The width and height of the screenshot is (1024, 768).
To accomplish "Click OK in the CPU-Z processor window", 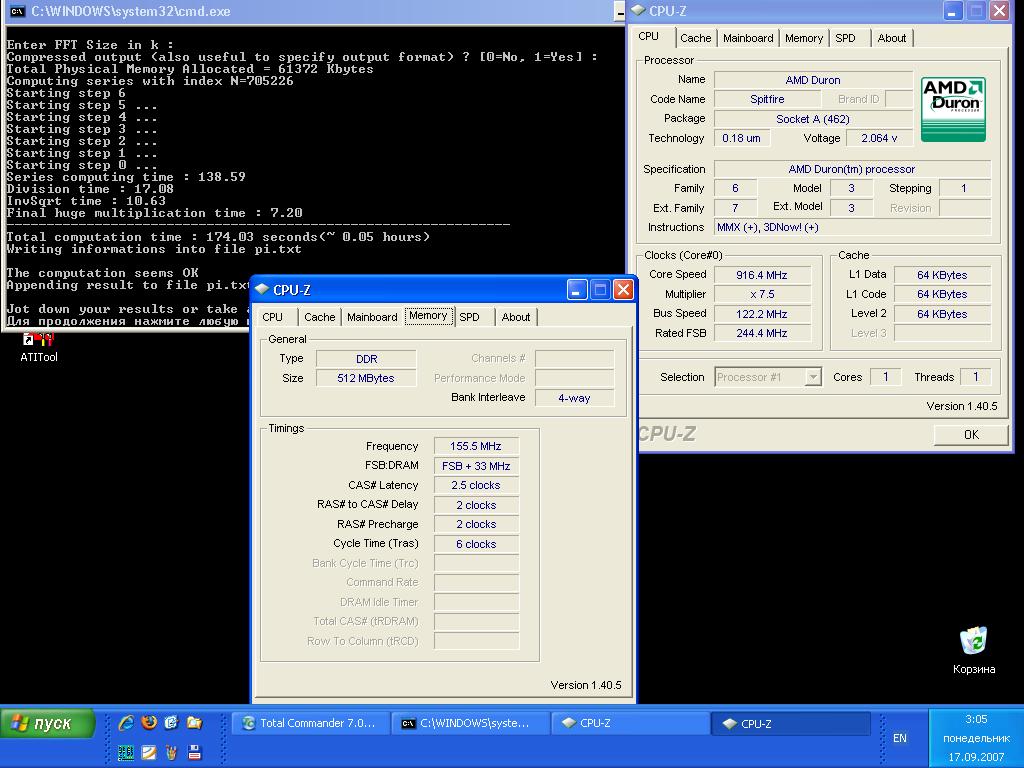I will [971, 435].
